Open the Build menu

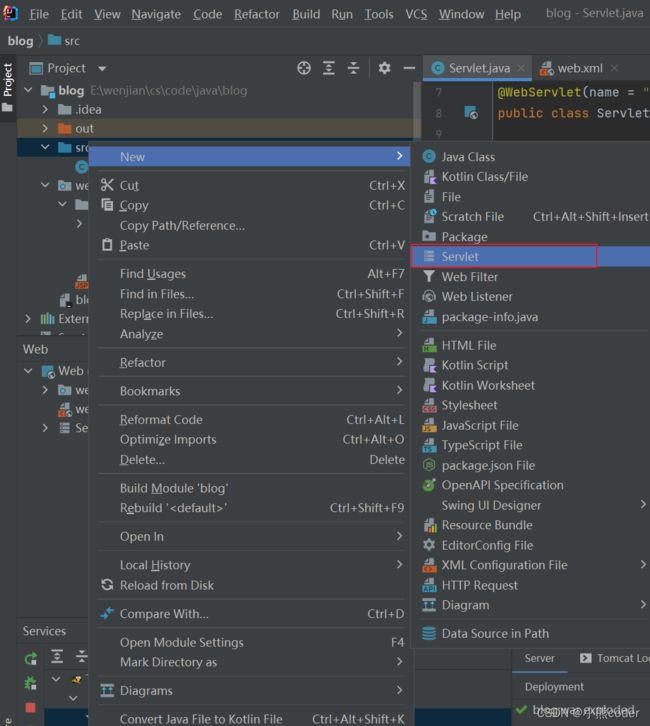click(x=306, y=14)
